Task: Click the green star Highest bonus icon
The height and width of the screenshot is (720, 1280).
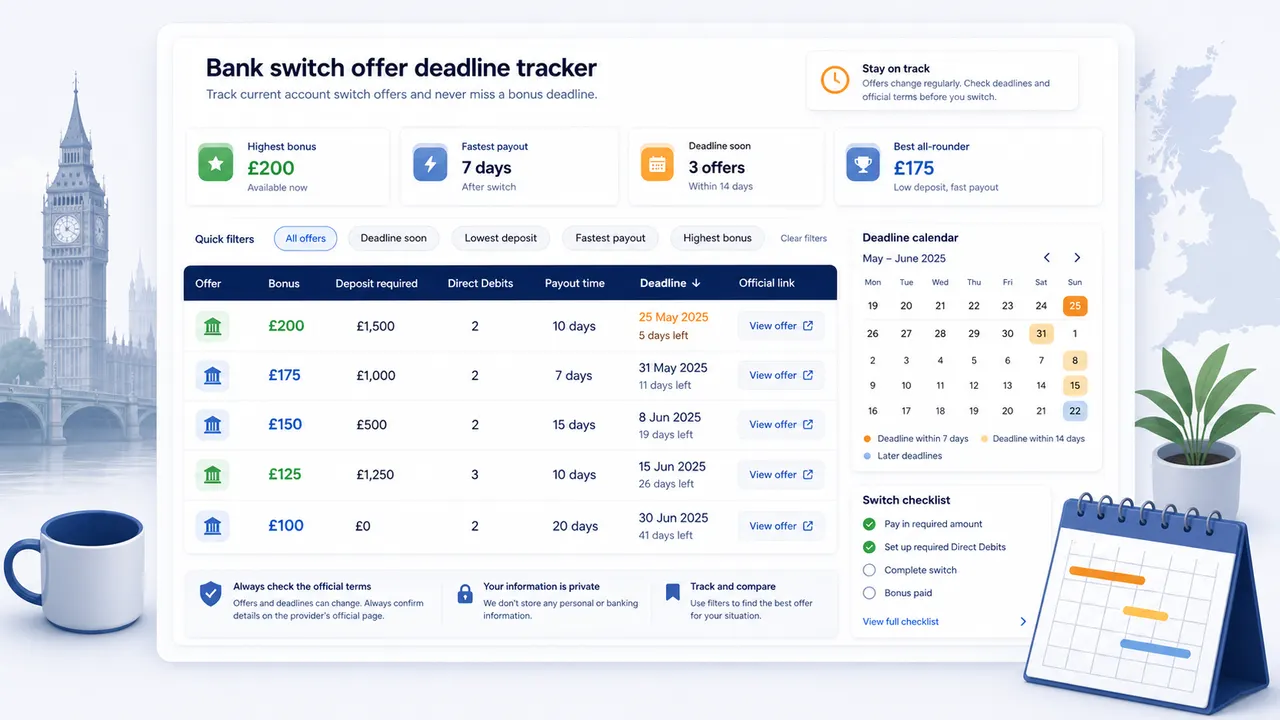Action: pyautogui.click(x=215, y=163)
